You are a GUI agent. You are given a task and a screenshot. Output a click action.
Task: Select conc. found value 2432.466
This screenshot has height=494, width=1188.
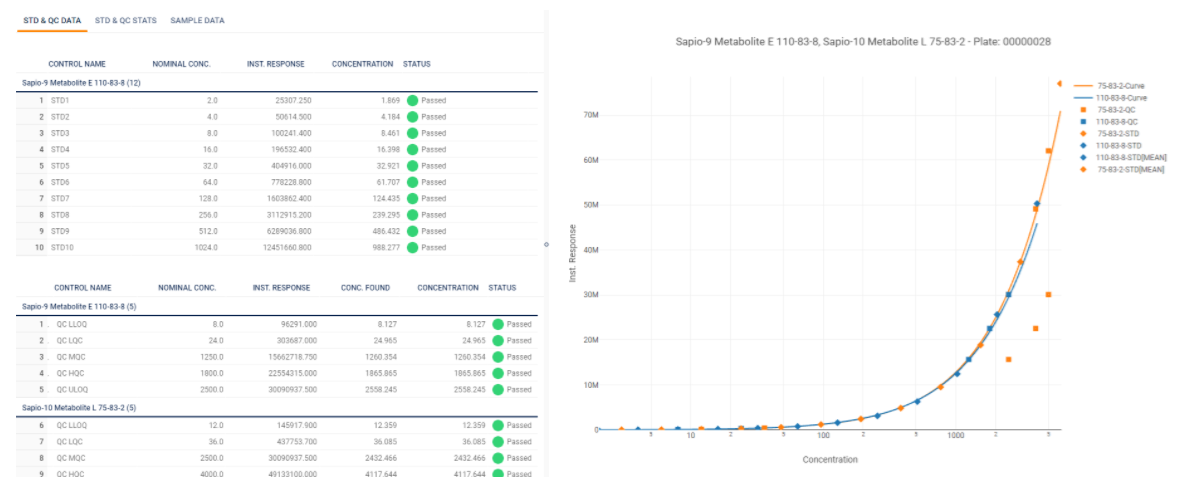click(381, 458)
